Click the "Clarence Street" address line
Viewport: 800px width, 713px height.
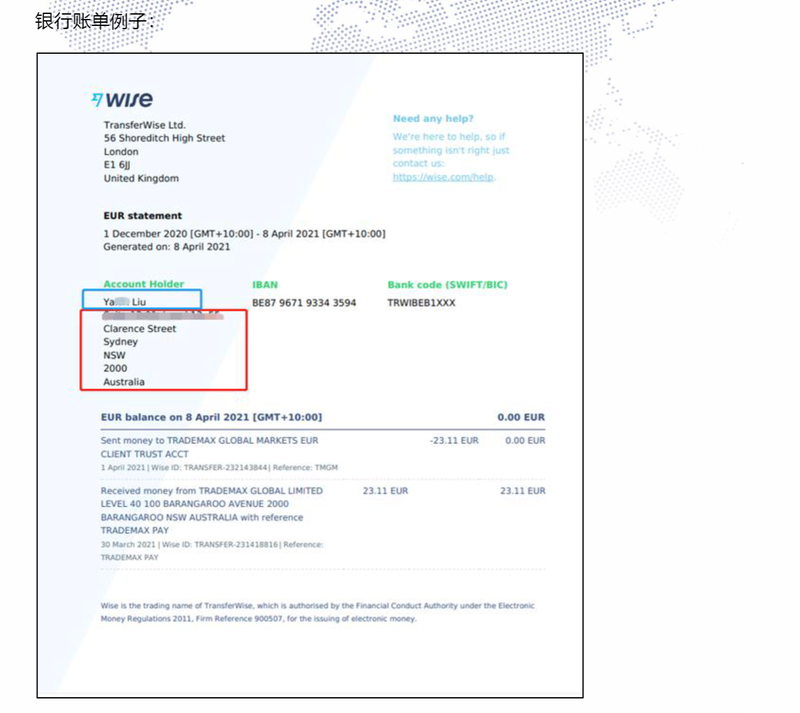pos(139,329)
